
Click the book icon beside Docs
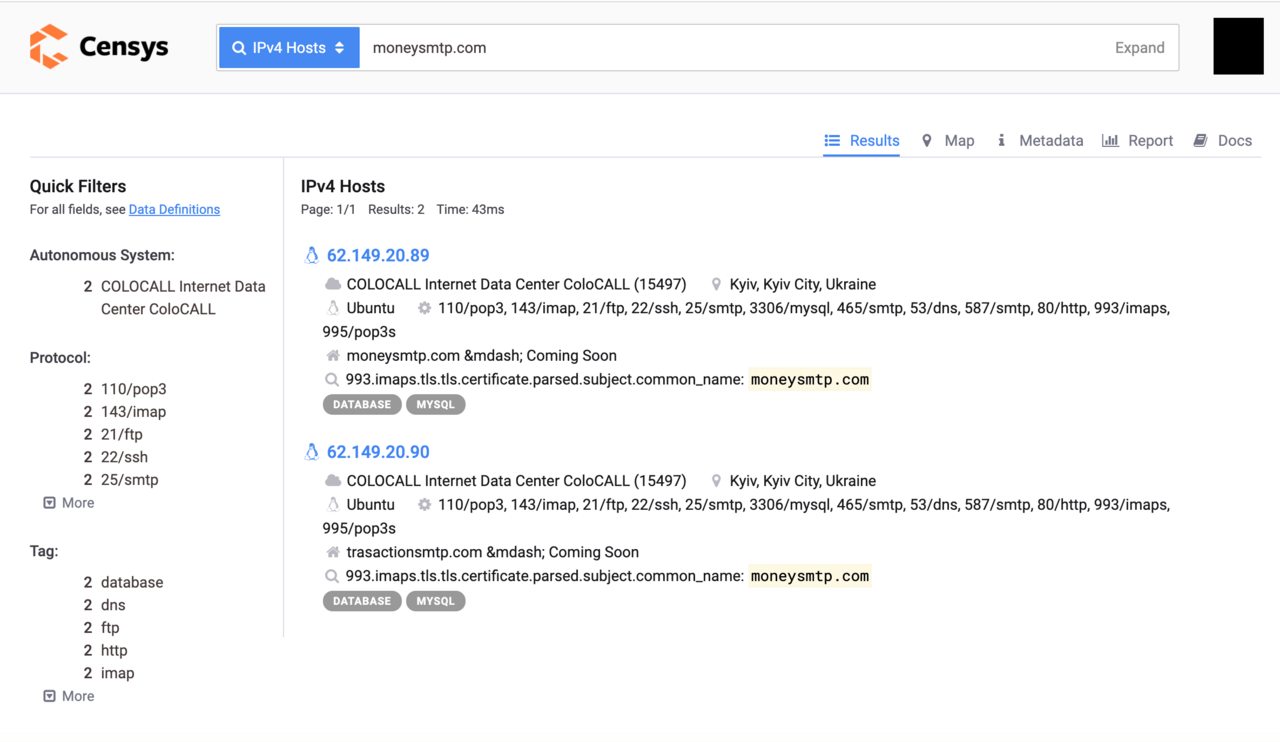click(1200, 141)
